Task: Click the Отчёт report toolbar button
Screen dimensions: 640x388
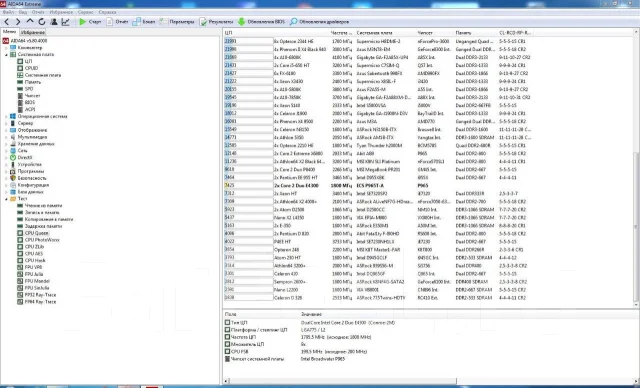Action: (x=117, y=22)
